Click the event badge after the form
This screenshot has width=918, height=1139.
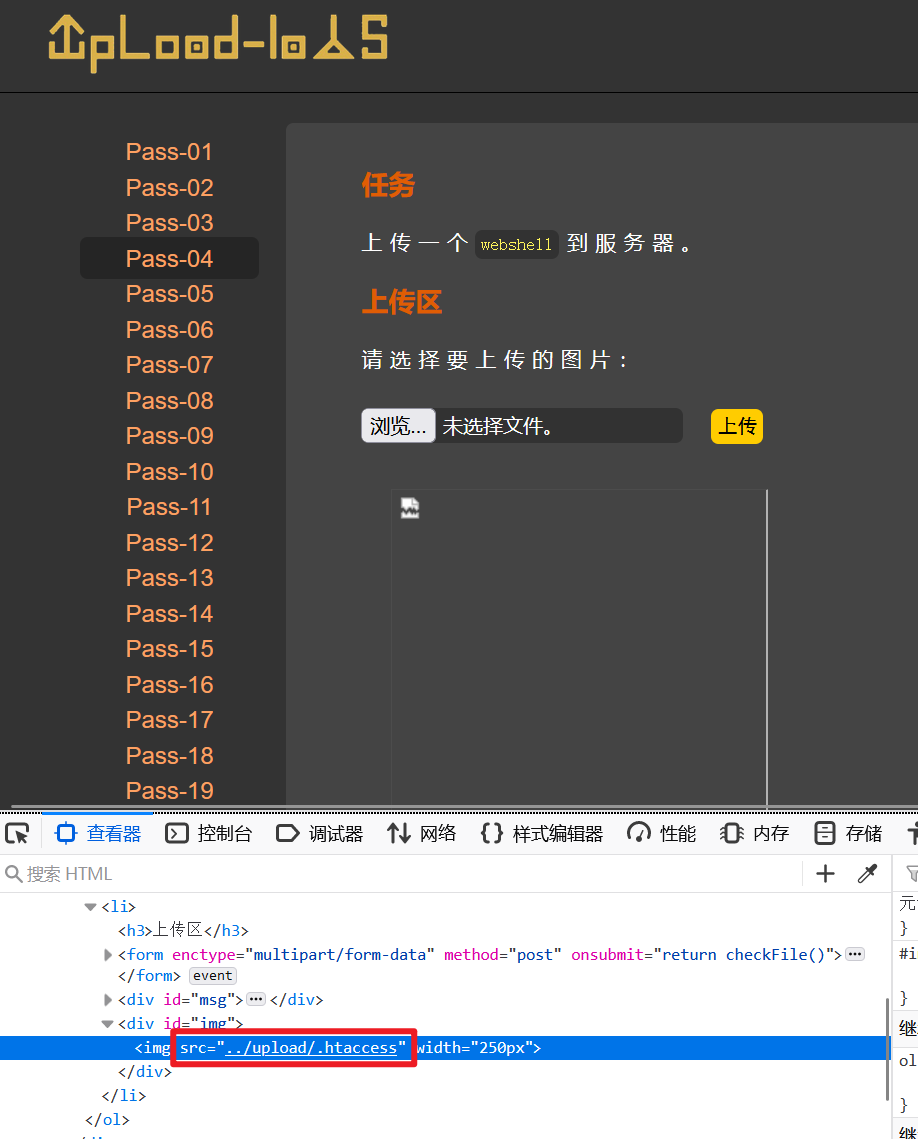pyautogui.click(x=213, y=976)
